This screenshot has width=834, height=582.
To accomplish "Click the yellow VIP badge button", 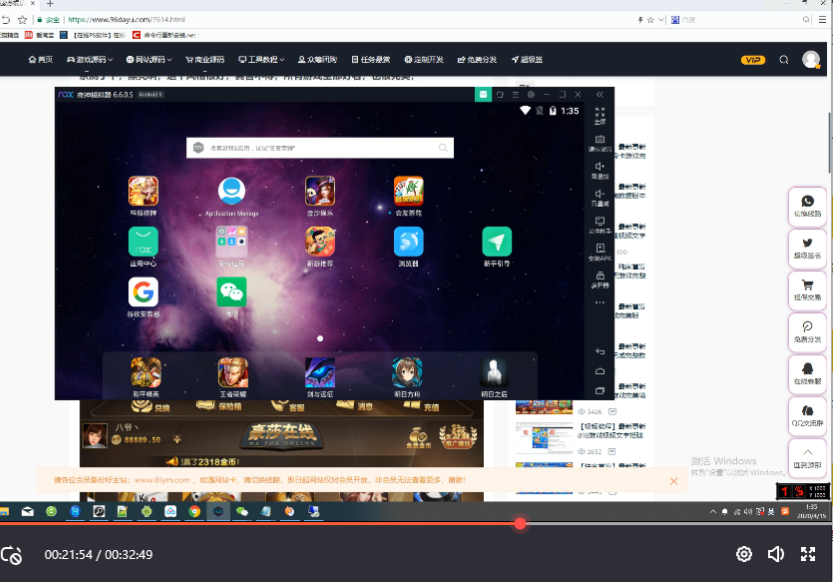I will pos(753,60).
